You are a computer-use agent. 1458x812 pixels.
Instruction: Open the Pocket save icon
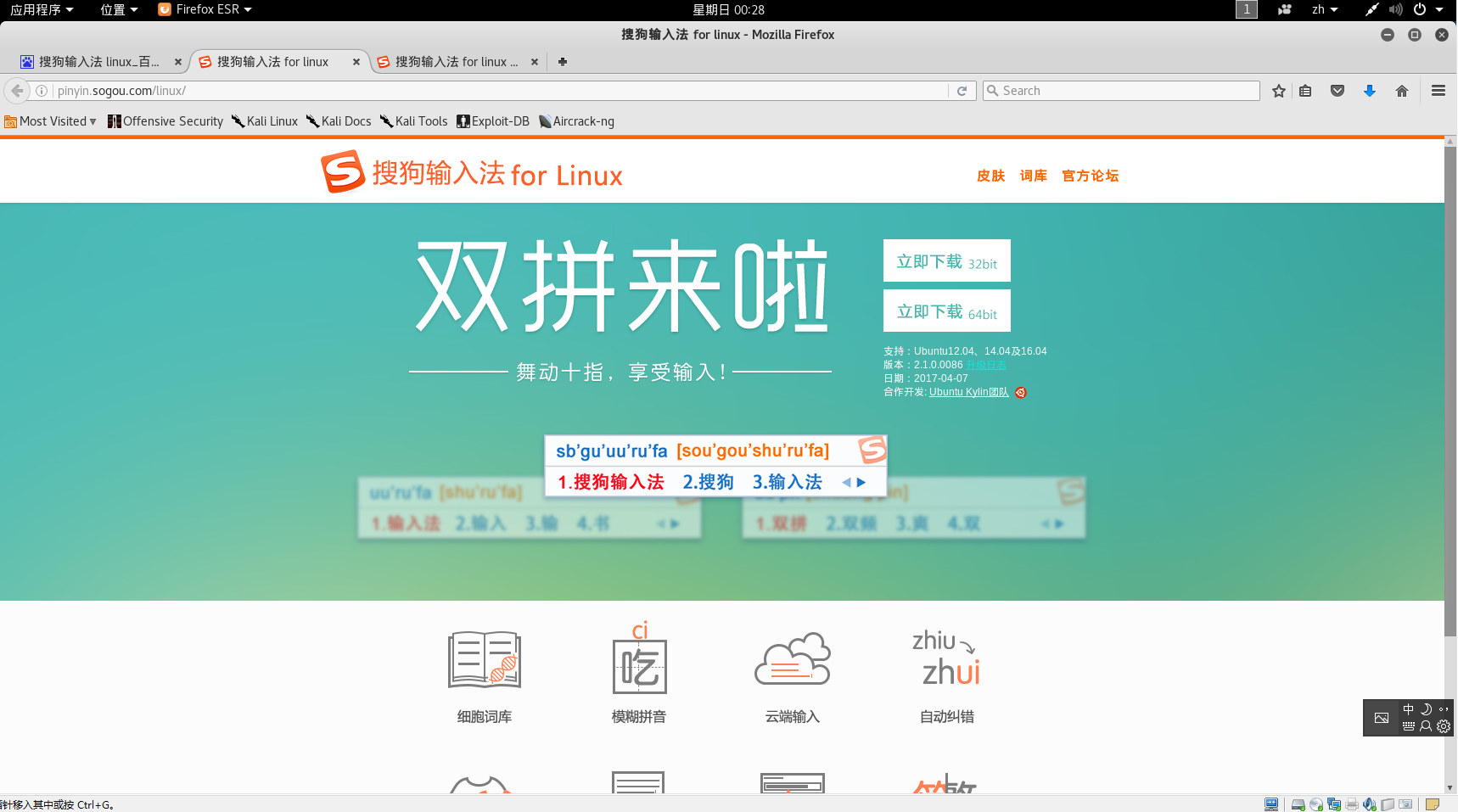(1337, 91)
